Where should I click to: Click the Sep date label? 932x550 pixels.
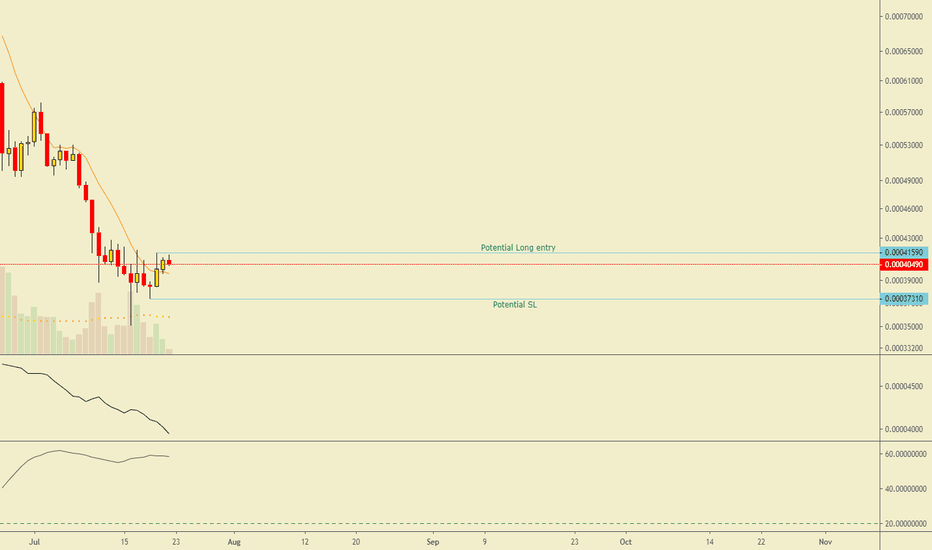pyautogui.click(x=433, y=542)
